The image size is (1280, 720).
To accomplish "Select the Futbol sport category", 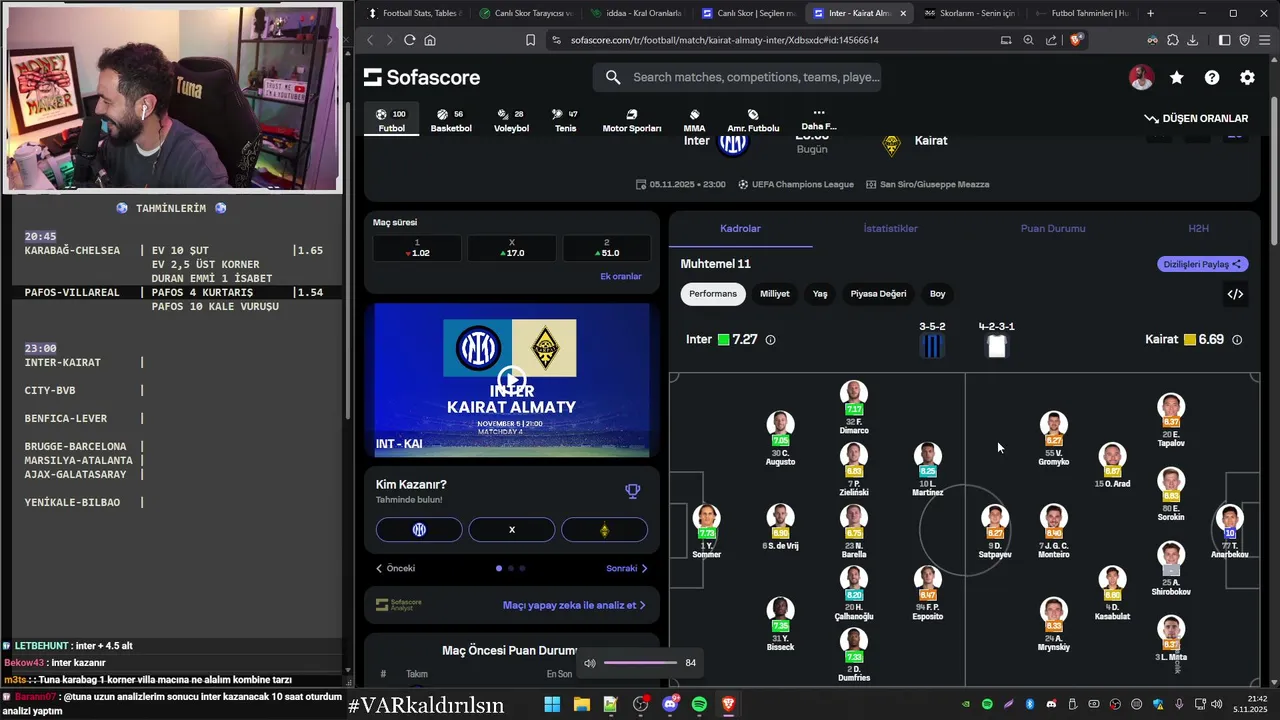I will (x=391, y=121).
